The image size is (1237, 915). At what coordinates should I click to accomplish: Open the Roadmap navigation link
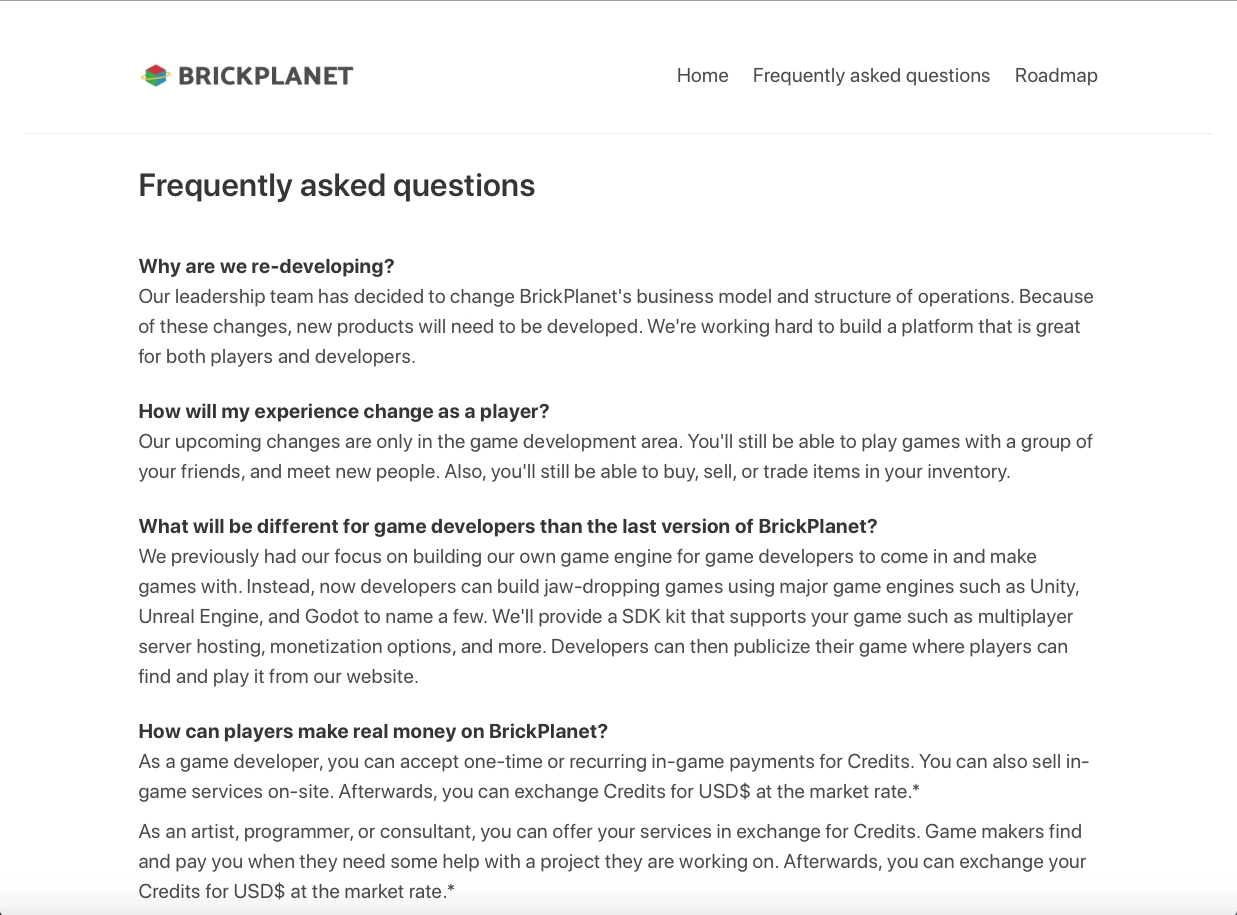[1056, 75]
